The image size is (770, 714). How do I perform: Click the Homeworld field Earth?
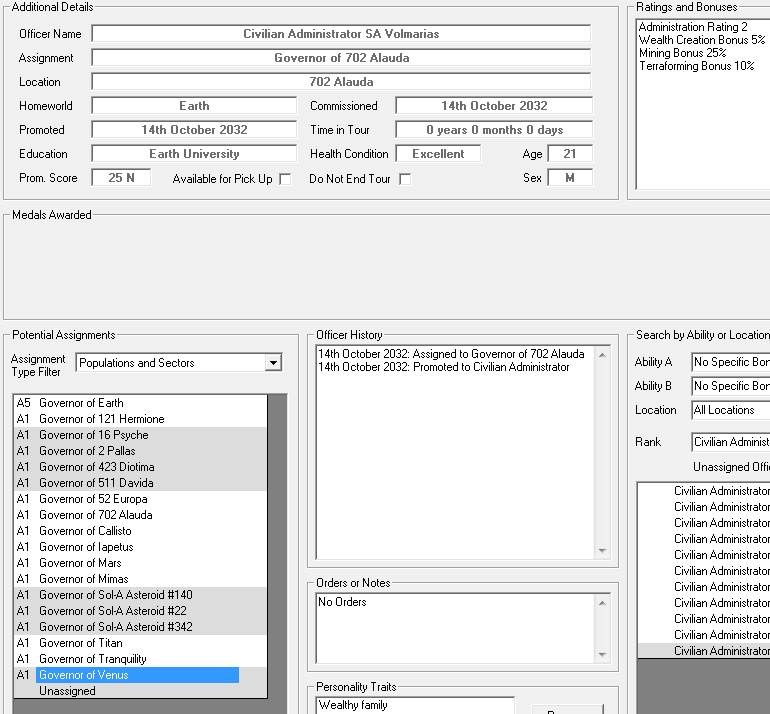tap(194, 106)
